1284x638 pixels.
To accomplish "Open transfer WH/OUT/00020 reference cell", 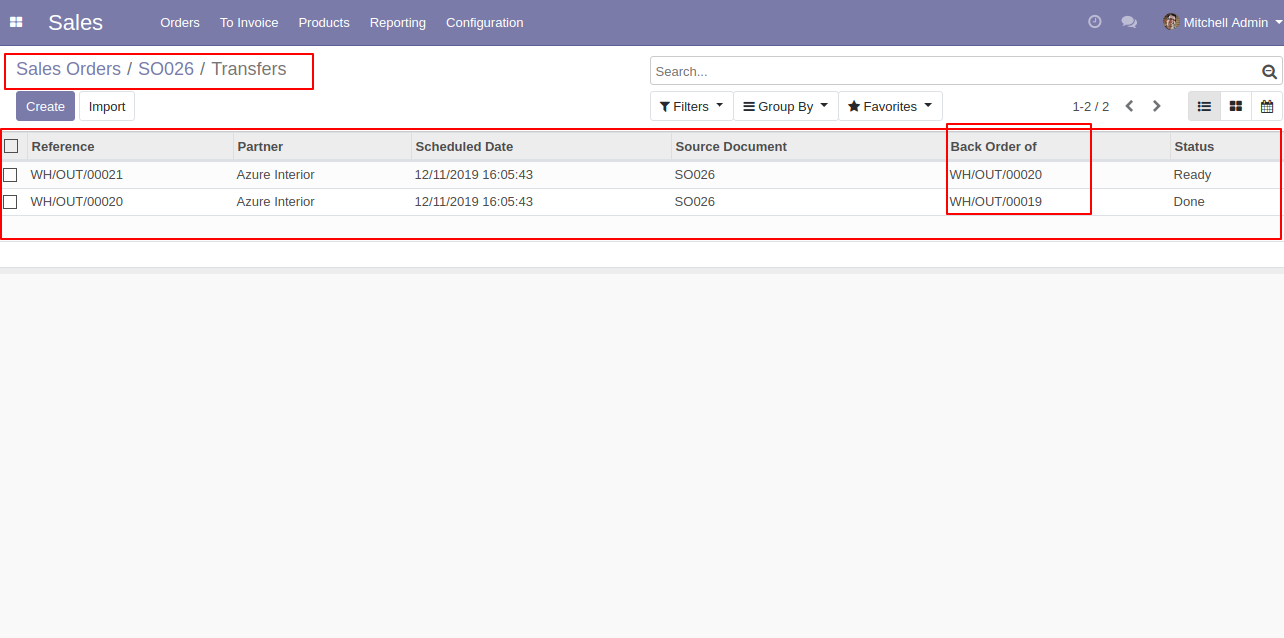I will [x=77, y=202].
